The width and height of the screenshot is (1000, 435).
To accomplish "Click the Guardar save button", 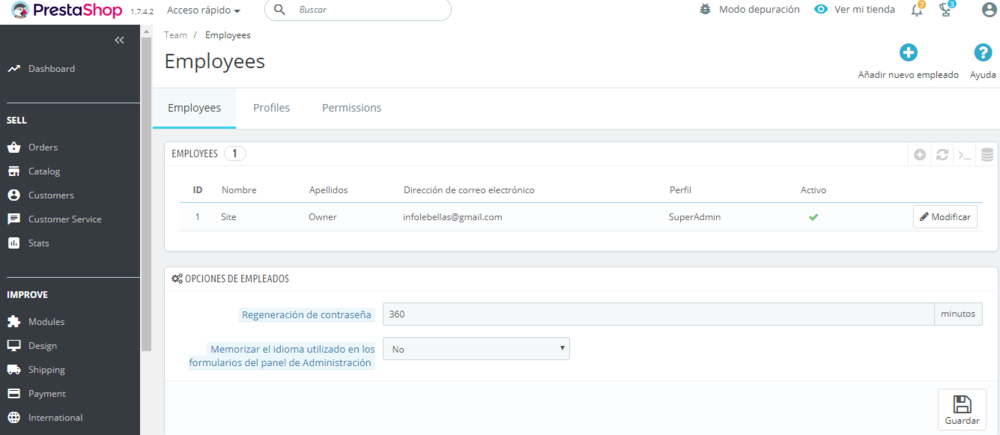I will tap(962, 409).
